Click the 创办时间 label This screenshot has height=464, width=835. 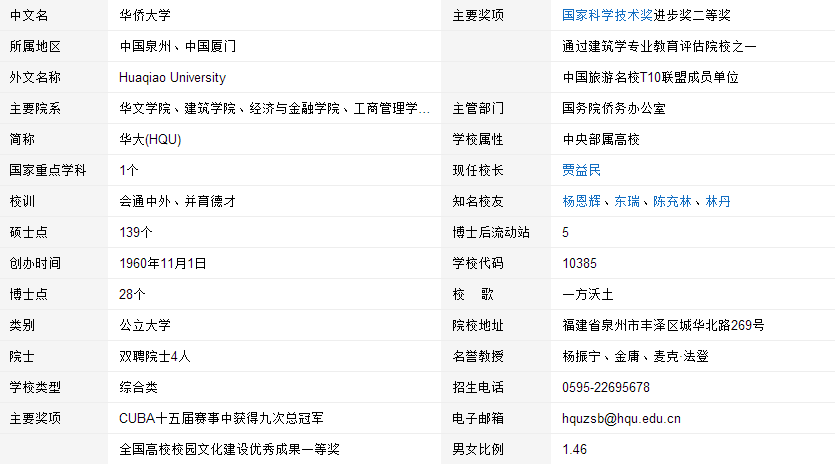pyautogui.click(x=35, y=264)
